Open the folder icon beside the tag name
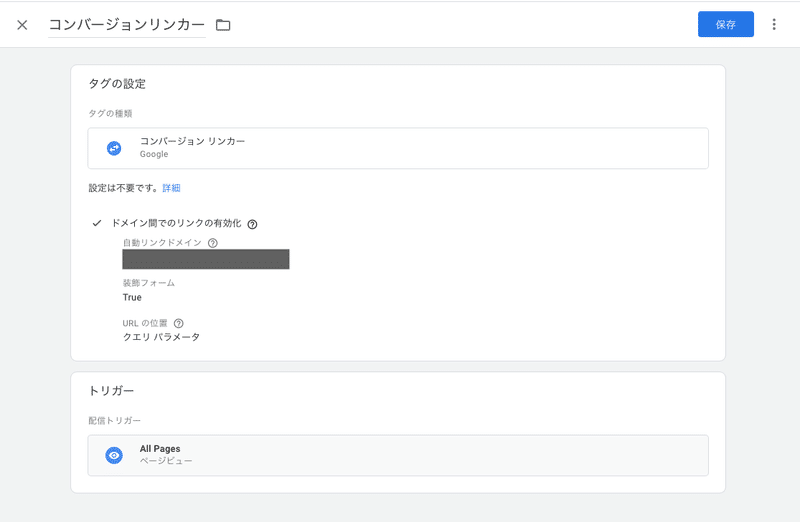800x522 pixels. [x=223, y=25]
